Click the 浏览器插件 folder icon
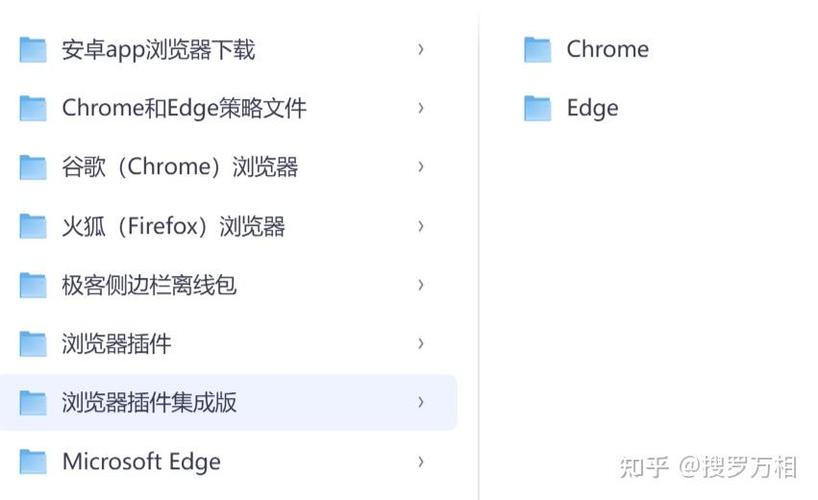 pyautogui.click(x=33, y=344)
